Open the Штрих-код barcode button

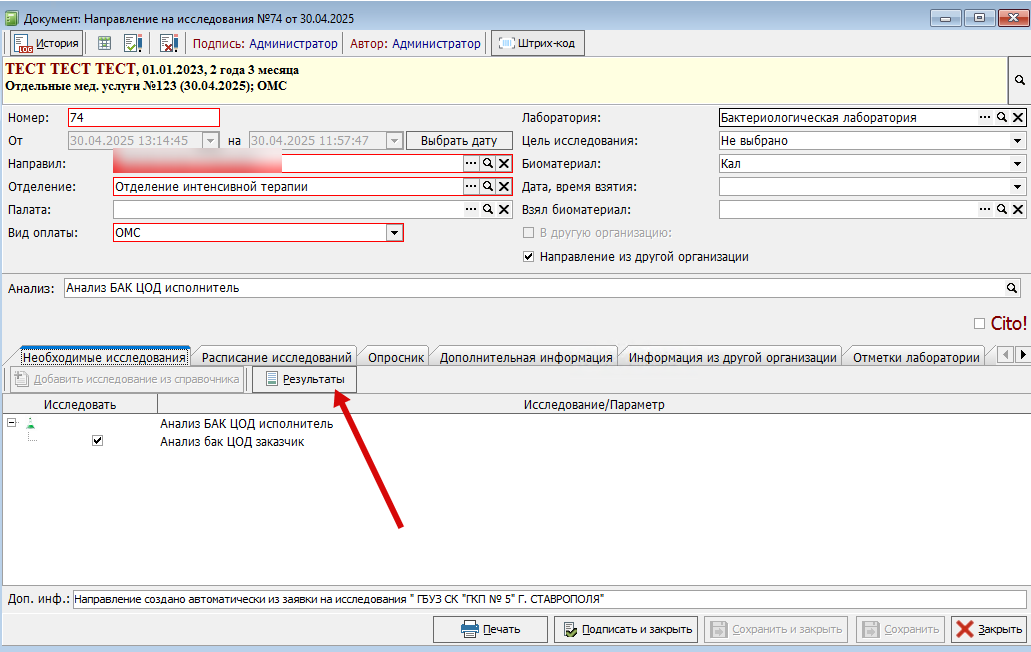coord(537,43)
